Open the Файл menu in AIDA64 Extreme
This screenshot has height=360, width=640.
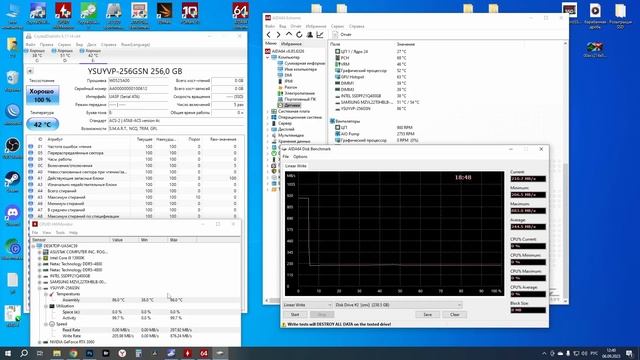[270, 26]
